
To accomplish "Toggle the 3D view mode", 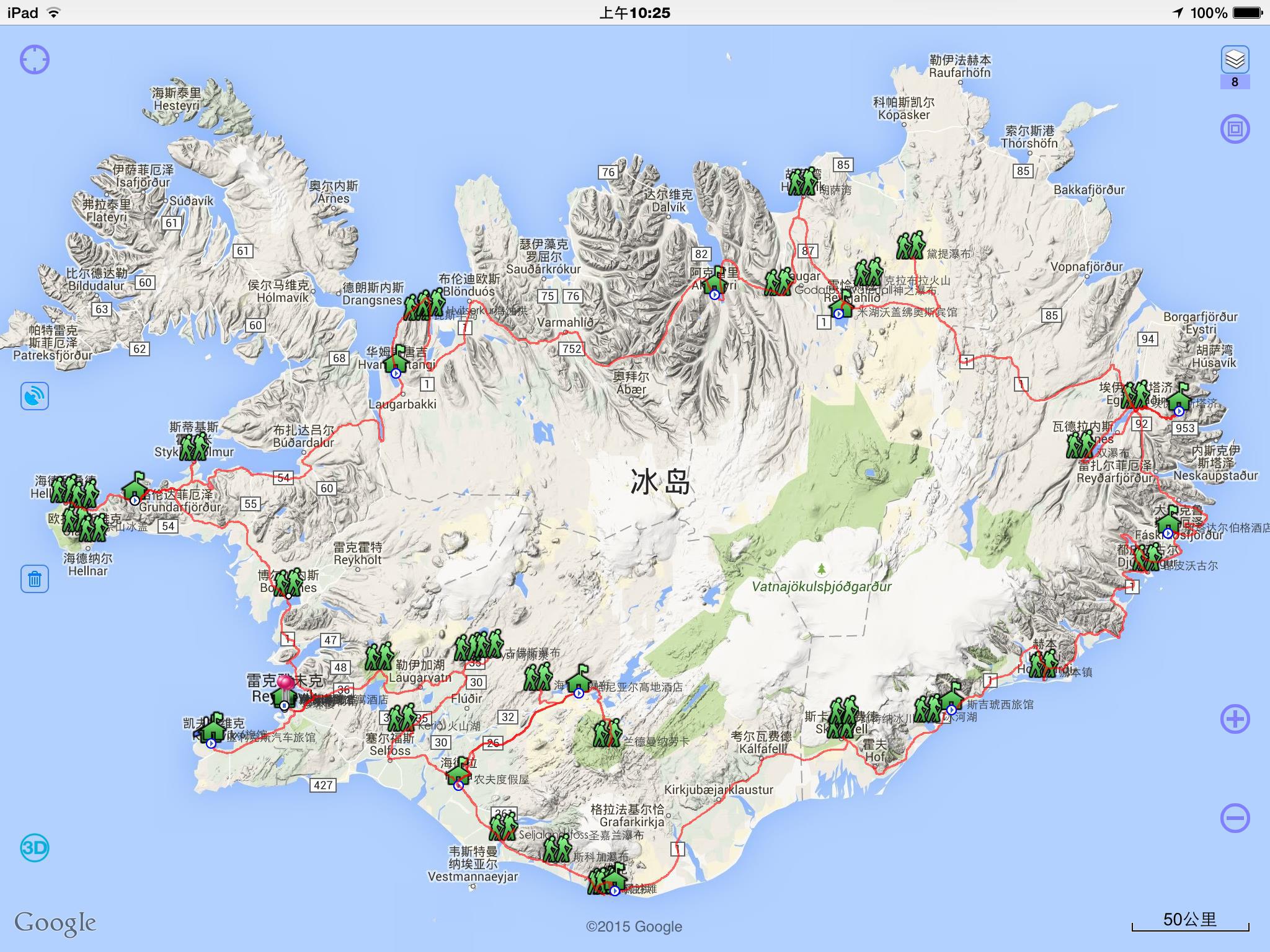I will click(x=35, y=848).
